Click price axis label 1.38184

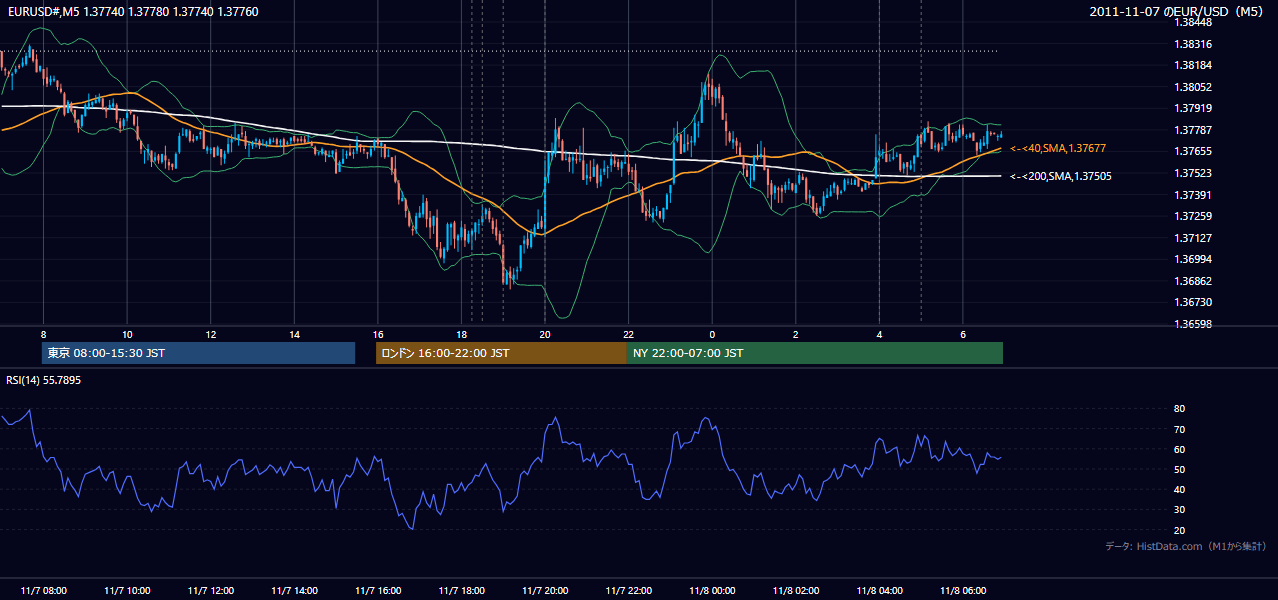pos(1193,65)
